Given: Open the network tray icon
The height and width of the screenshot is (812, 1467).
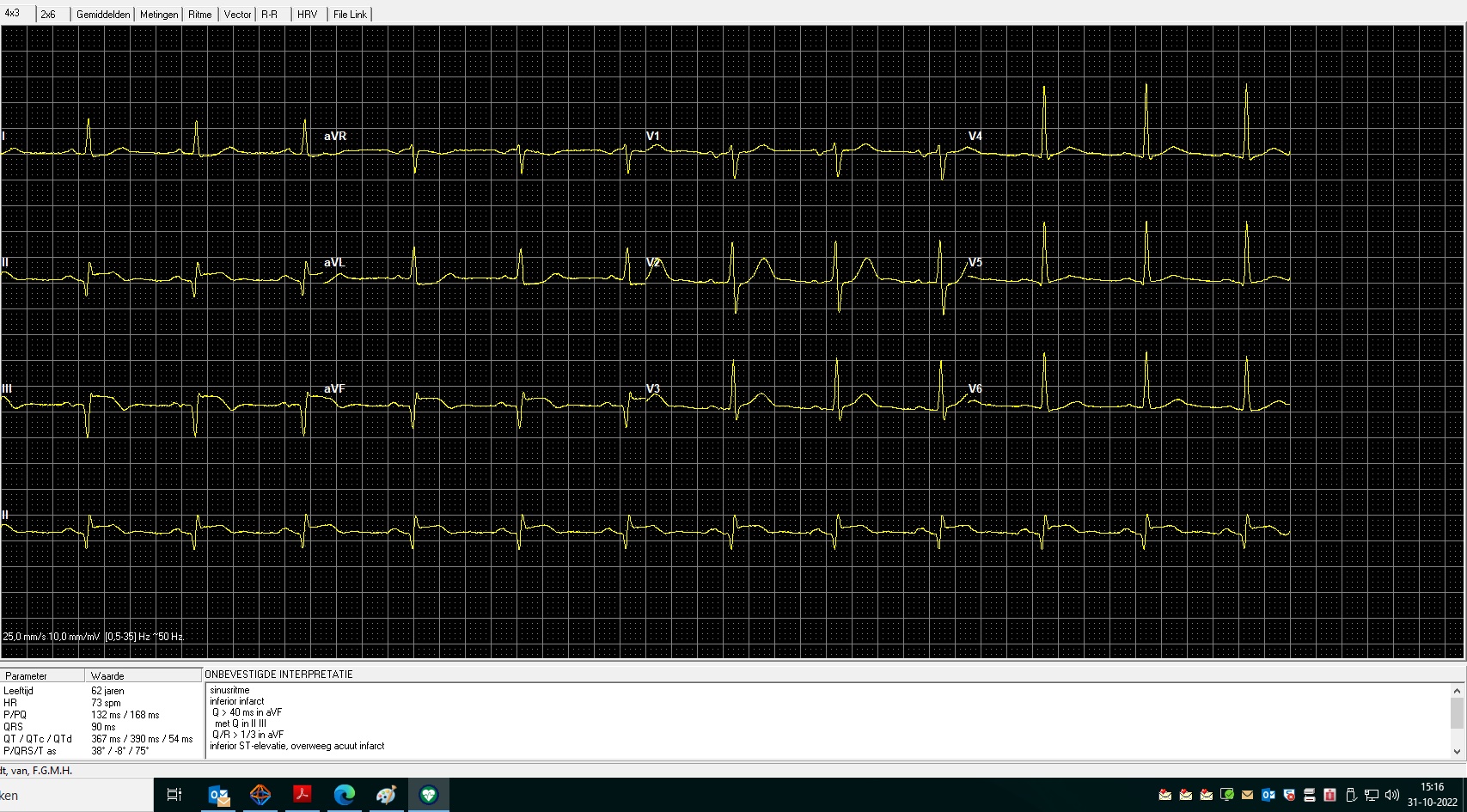Looking at the screenshot, I should (1371, 795).
